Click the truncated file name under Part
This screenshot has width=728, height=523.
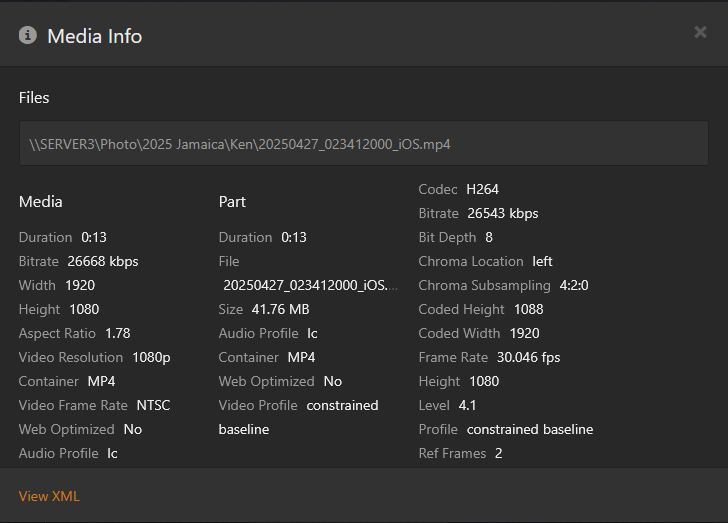(309, 285)
